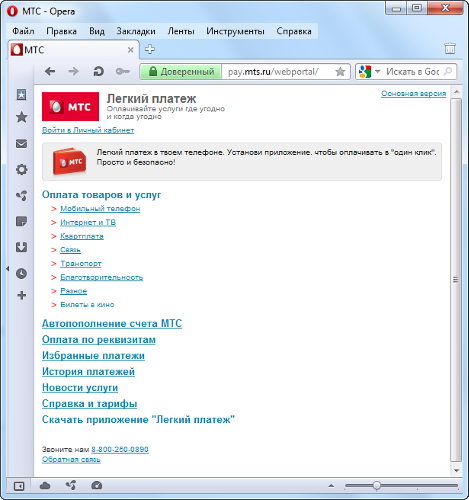Open the История платежей link
The width and height of the screenshot is (469, 500).
[x=88, y=371]
